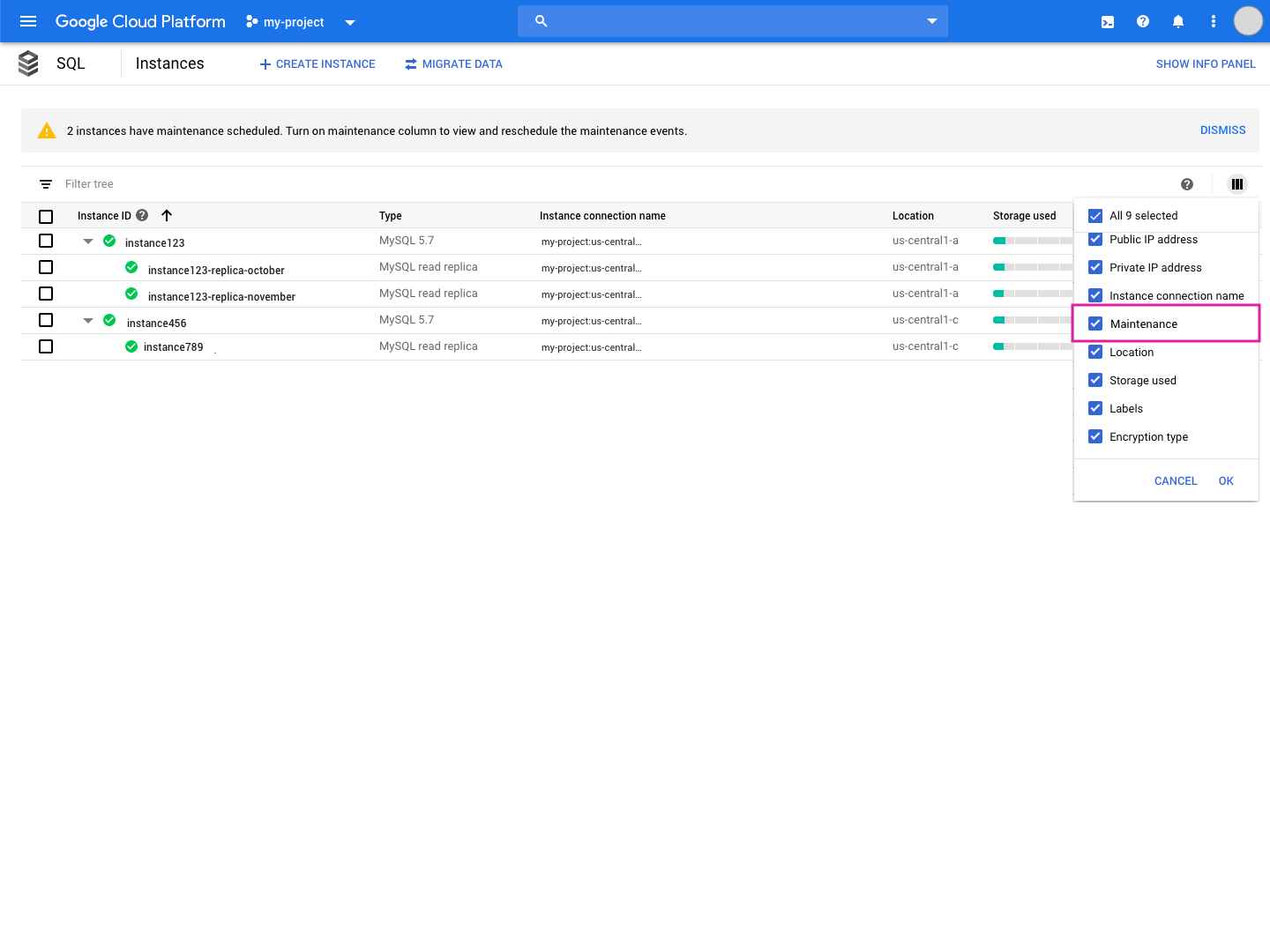Screen dimensions: 1270x952
Task: Activate Cloud Shell icon
Action: coord(1108,22)
